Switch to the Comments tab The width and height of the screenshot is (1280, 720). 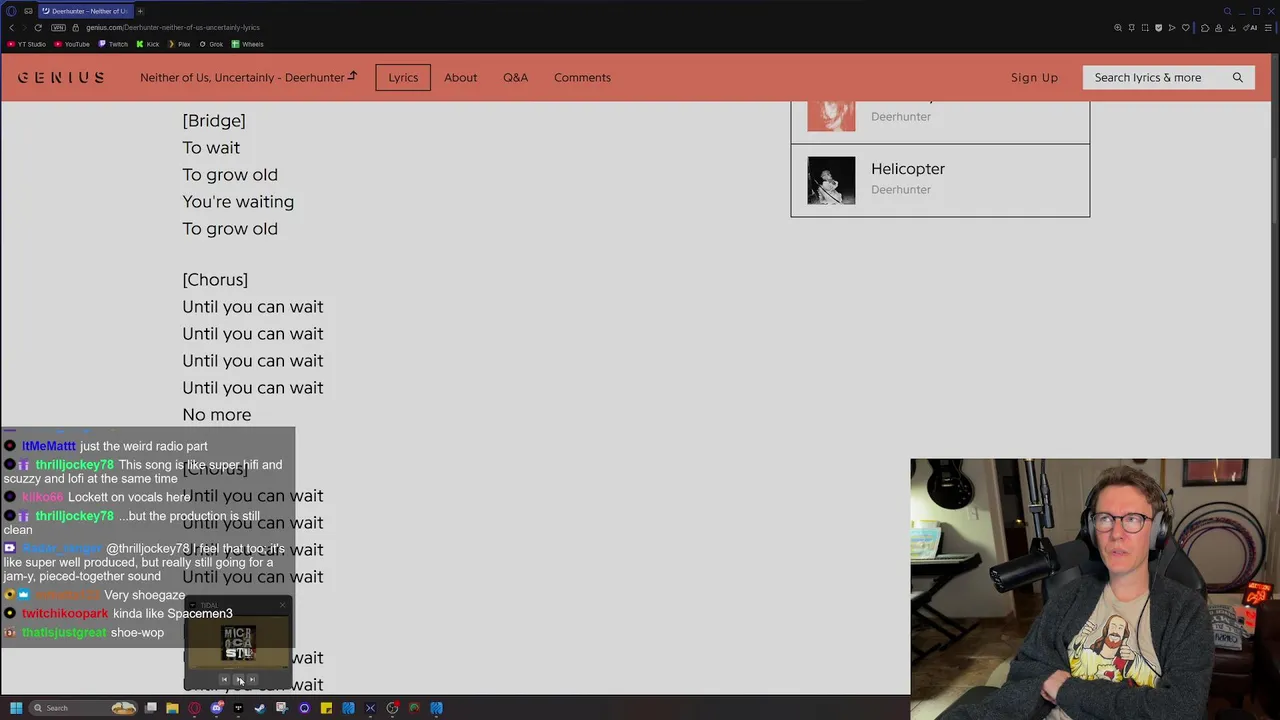coord(582,77)
